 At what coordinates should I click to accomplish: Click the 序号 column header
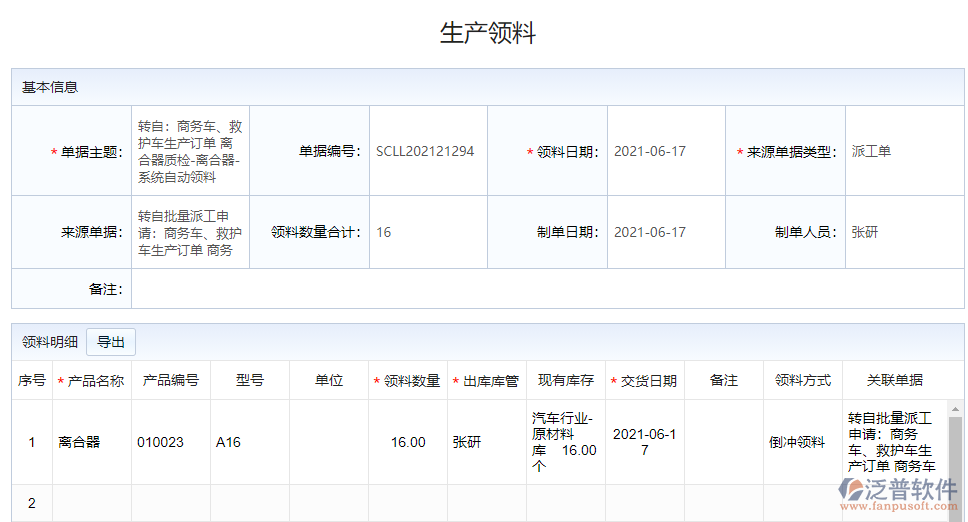[x=31, y=381]
